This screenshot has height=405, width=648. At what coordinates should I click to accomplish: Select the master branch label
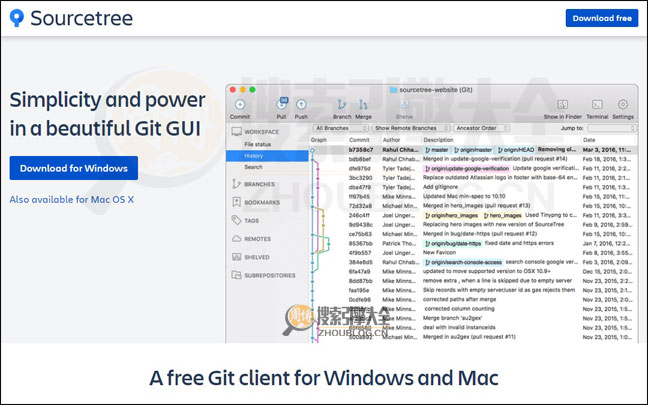[436, 150]
